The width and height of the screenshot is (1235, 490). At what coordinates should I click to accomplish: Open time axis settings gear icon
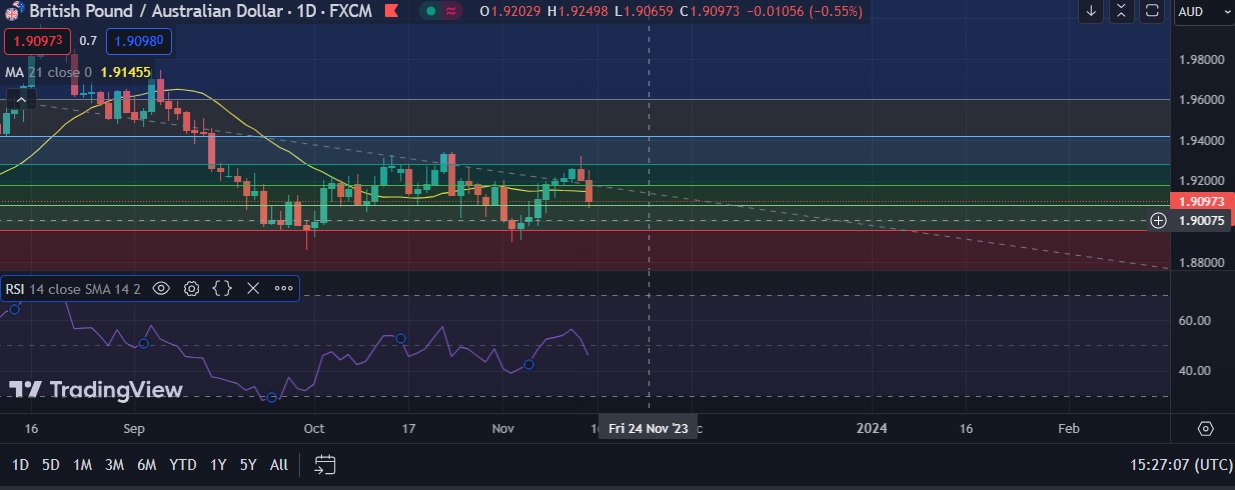[x=1205, y=428]
